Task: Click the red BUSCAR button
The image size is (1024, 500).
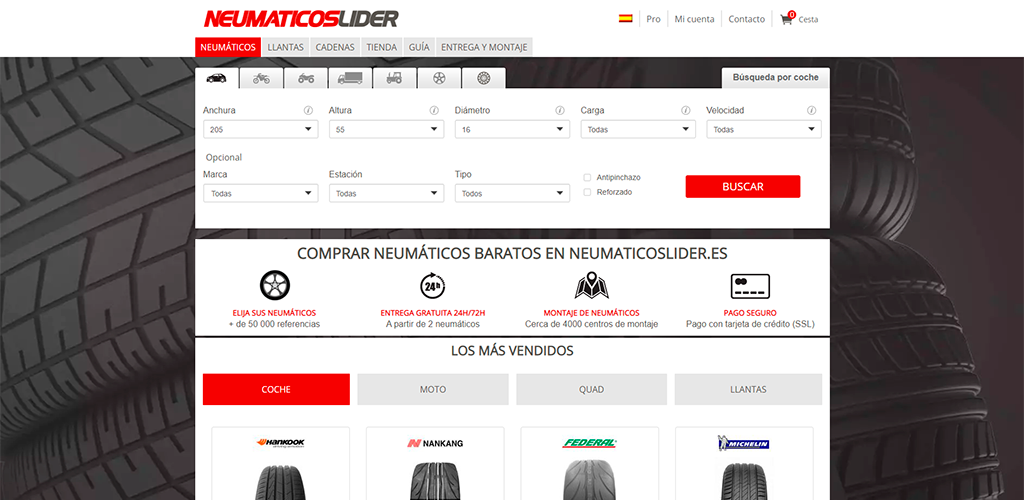Action: point(743,186)
